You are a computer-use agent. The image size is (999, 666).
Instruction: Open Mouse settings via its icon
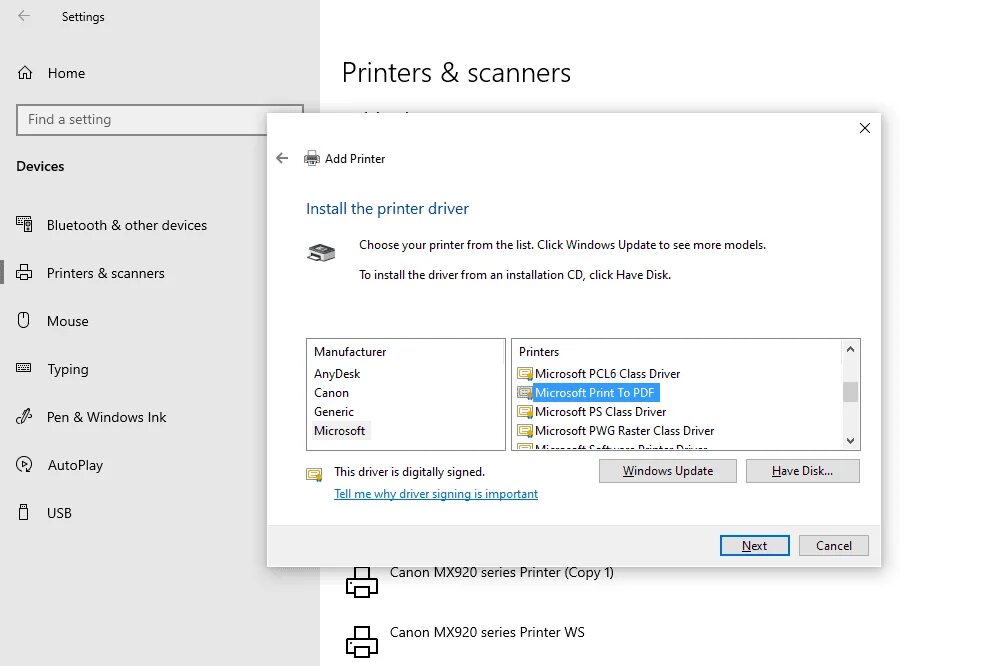click(24, 320)
